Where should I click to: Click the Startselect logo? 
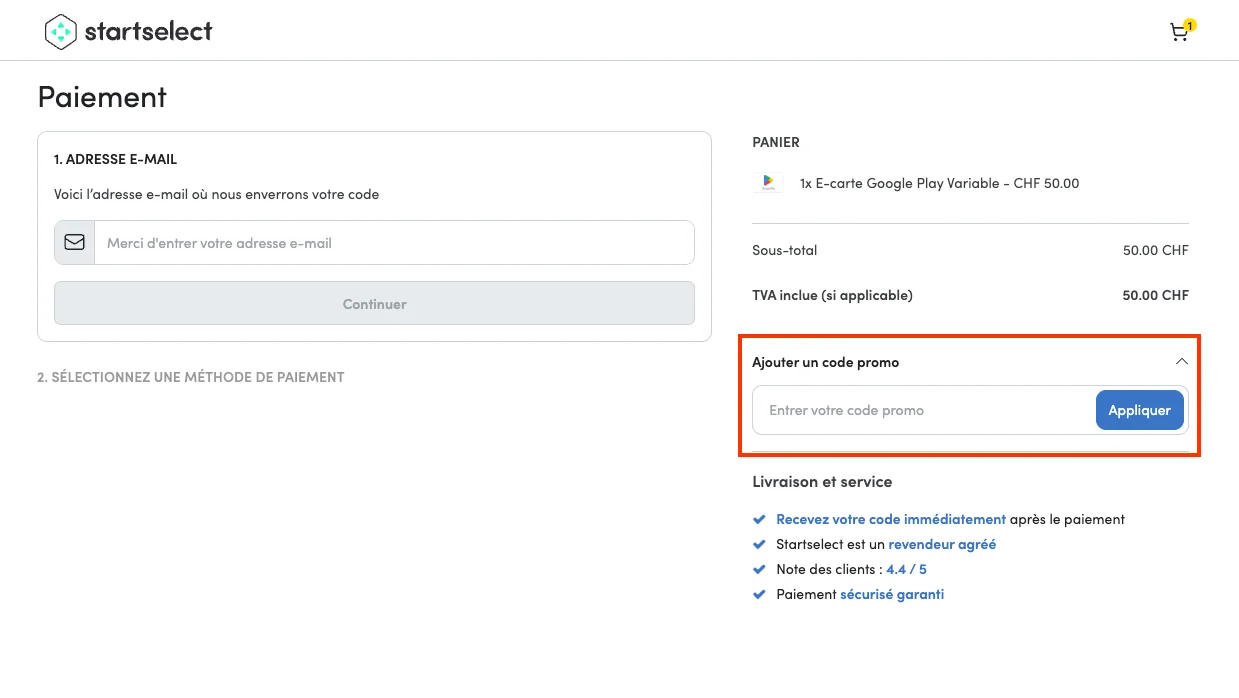tap(128, 31)
